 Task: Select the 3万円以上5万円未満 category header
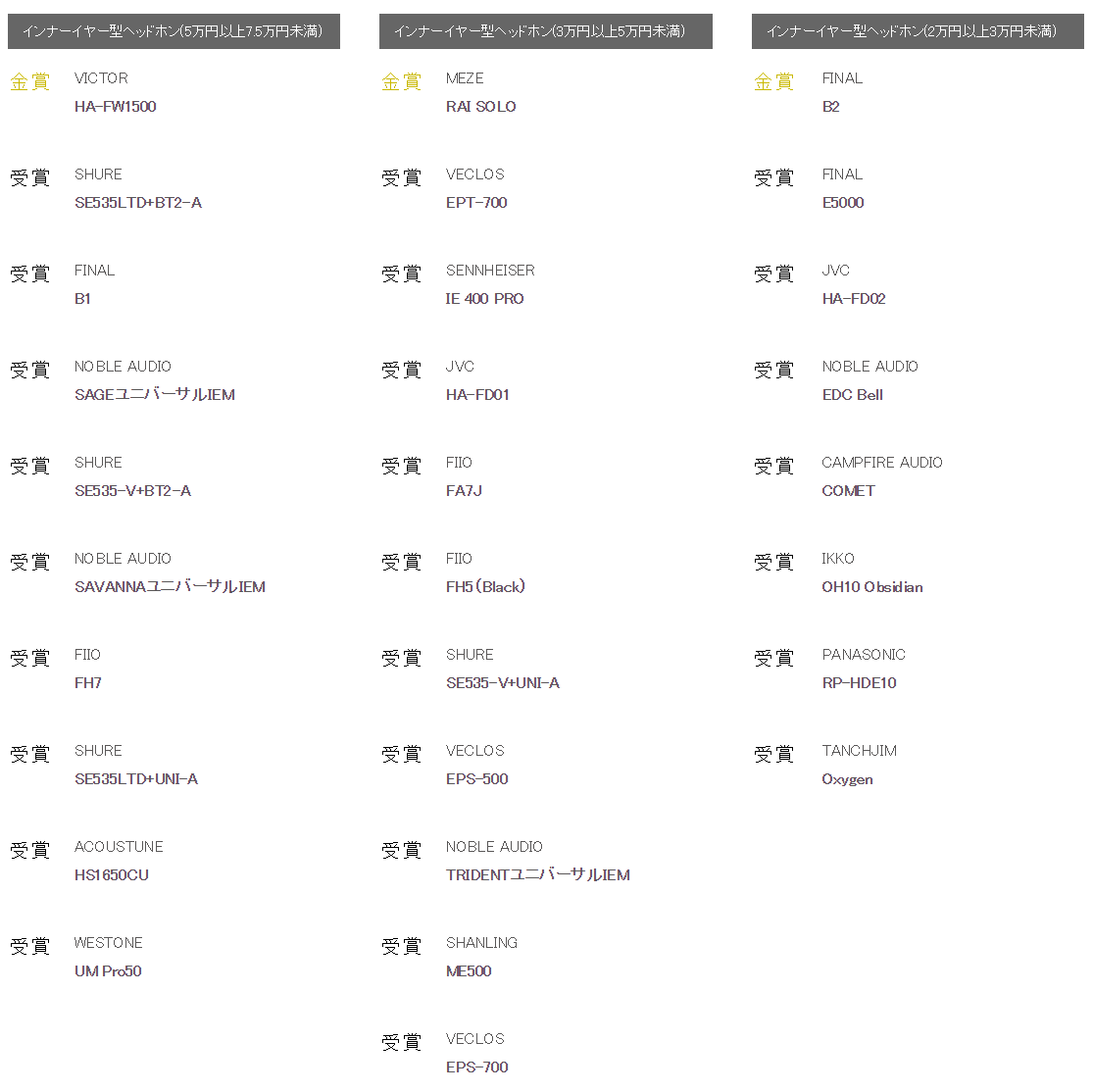pos(545,31)
